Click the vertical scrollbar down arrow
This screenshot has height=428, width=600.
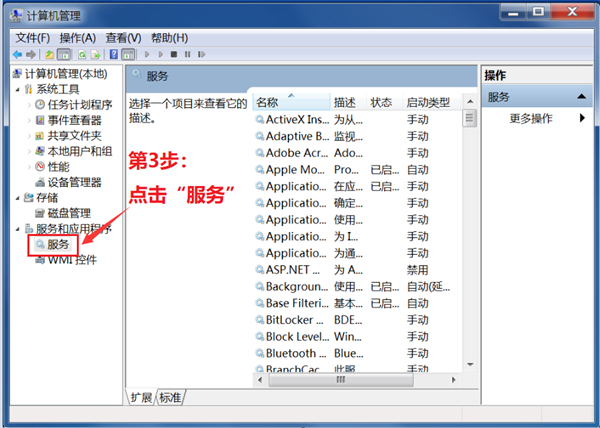[470, 365]
